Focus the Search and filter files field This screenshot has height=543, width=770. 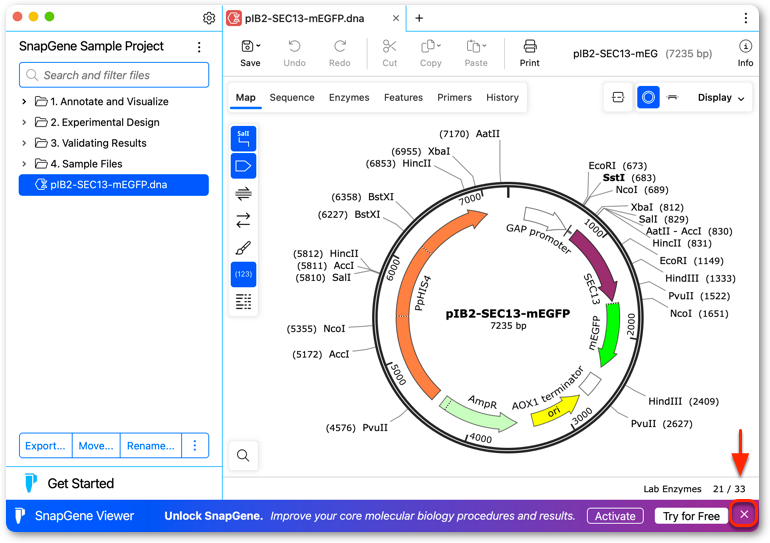point(114,75)
